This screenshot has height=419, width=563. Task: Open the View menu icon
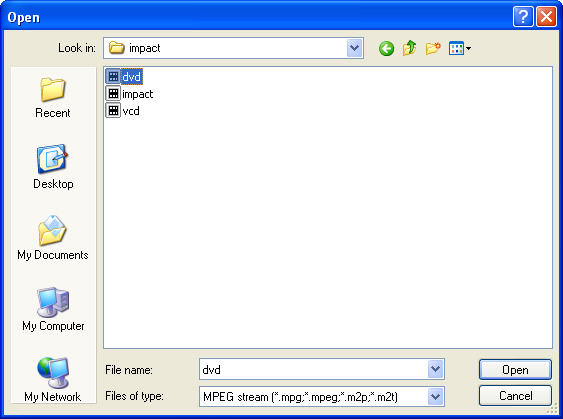460,48
